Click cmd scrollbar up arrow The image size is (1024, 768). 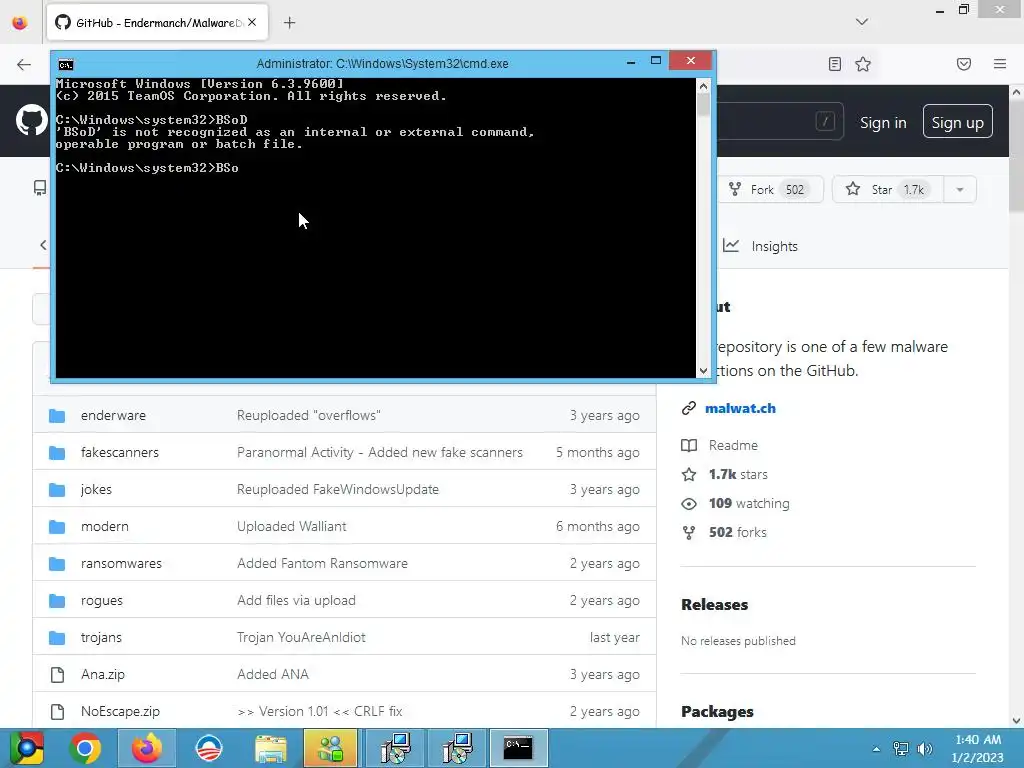coord(703,86)
